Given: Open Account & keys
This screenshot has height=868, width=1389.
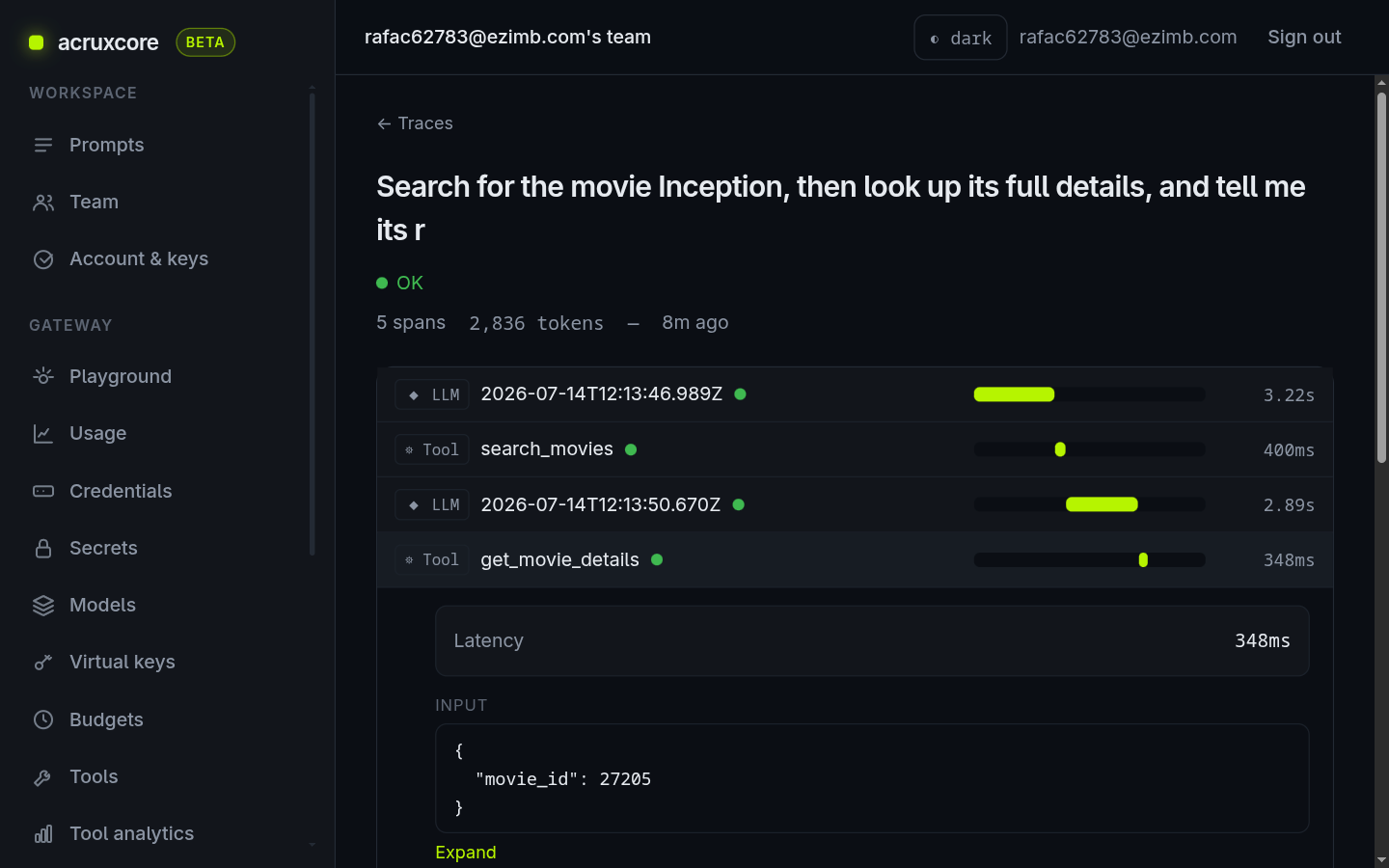Looking at the screenshot, I should [139, 258].
